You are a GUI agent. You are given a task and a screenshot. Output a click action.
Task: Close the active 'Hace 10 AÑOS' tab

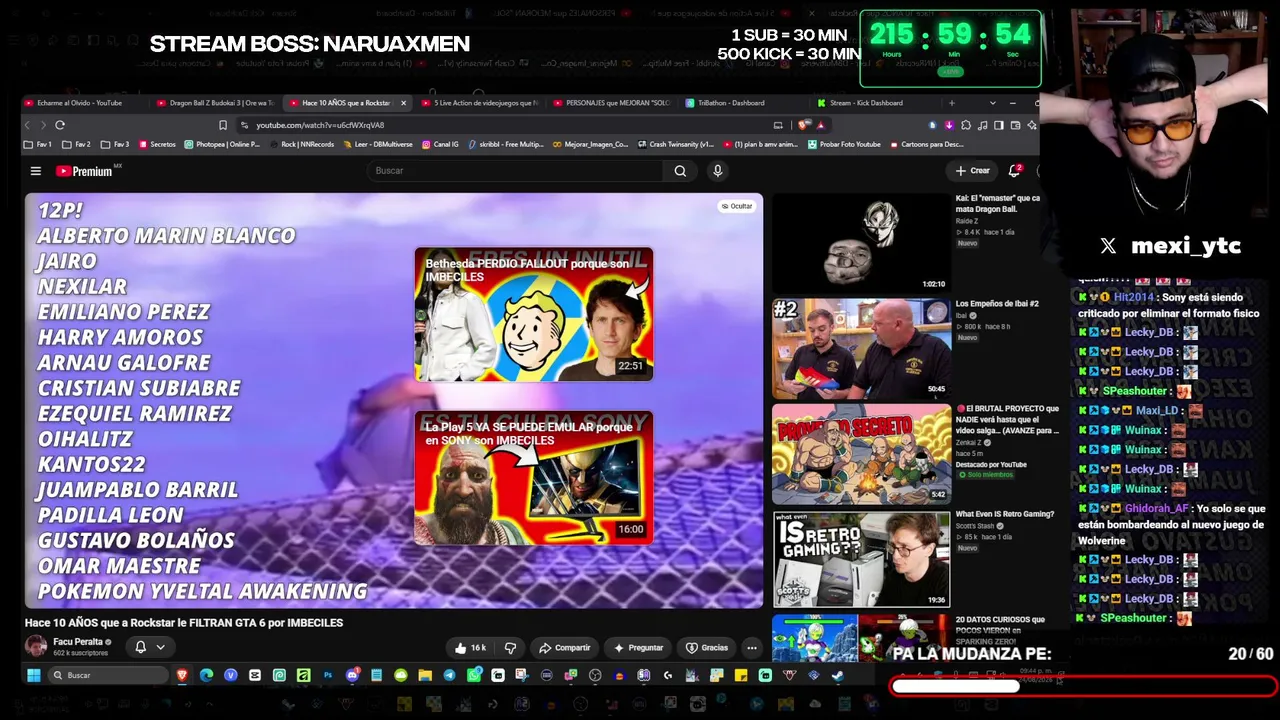[x=403, y=103]
